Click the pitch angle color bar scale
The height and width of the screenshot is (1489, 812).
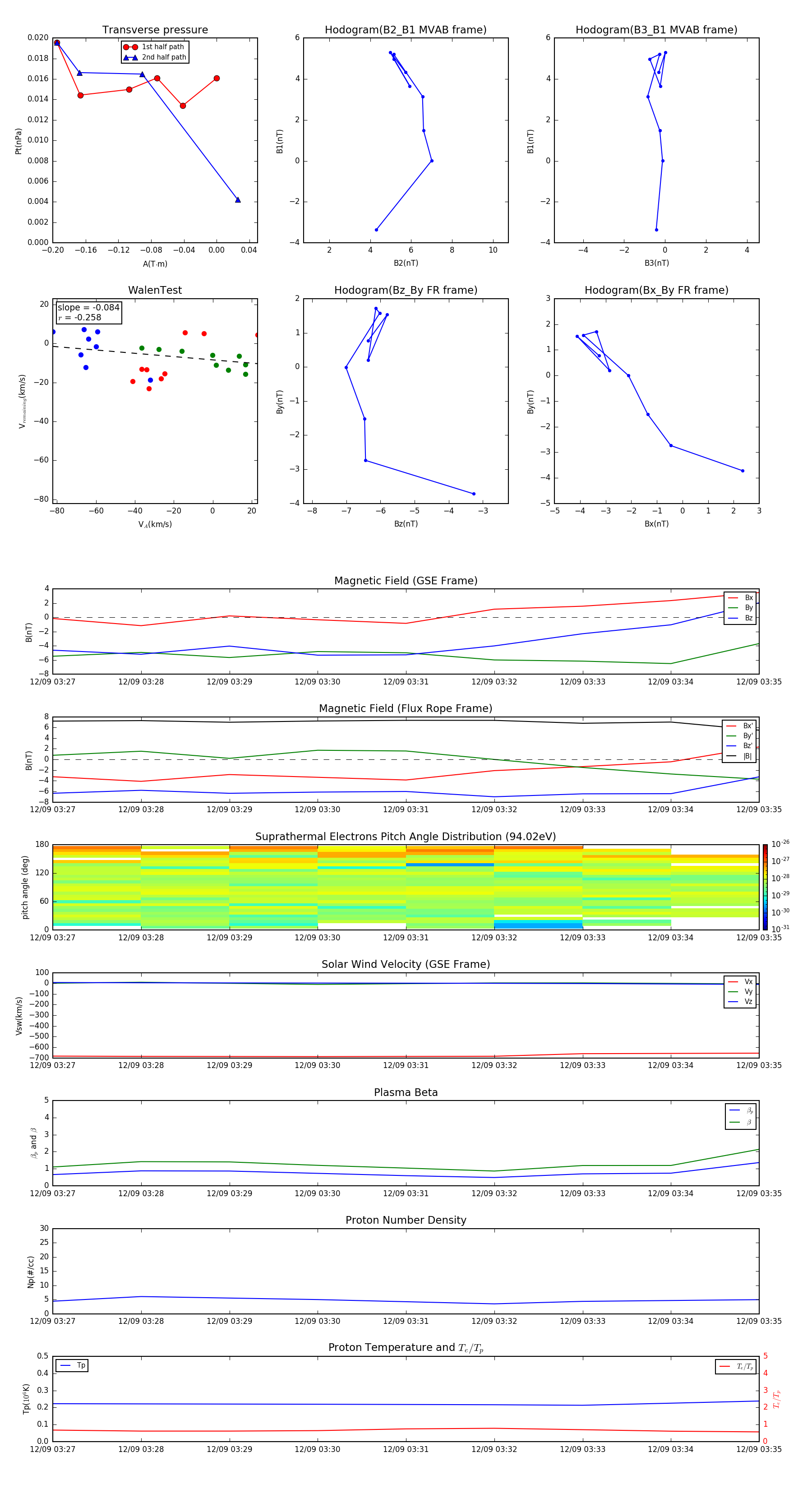[765, 887]
